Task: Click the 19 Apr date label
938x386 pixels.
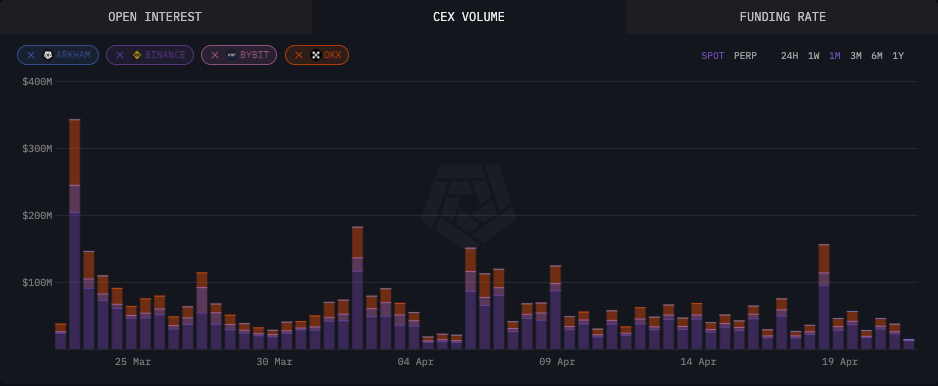Action: point(840,362)
